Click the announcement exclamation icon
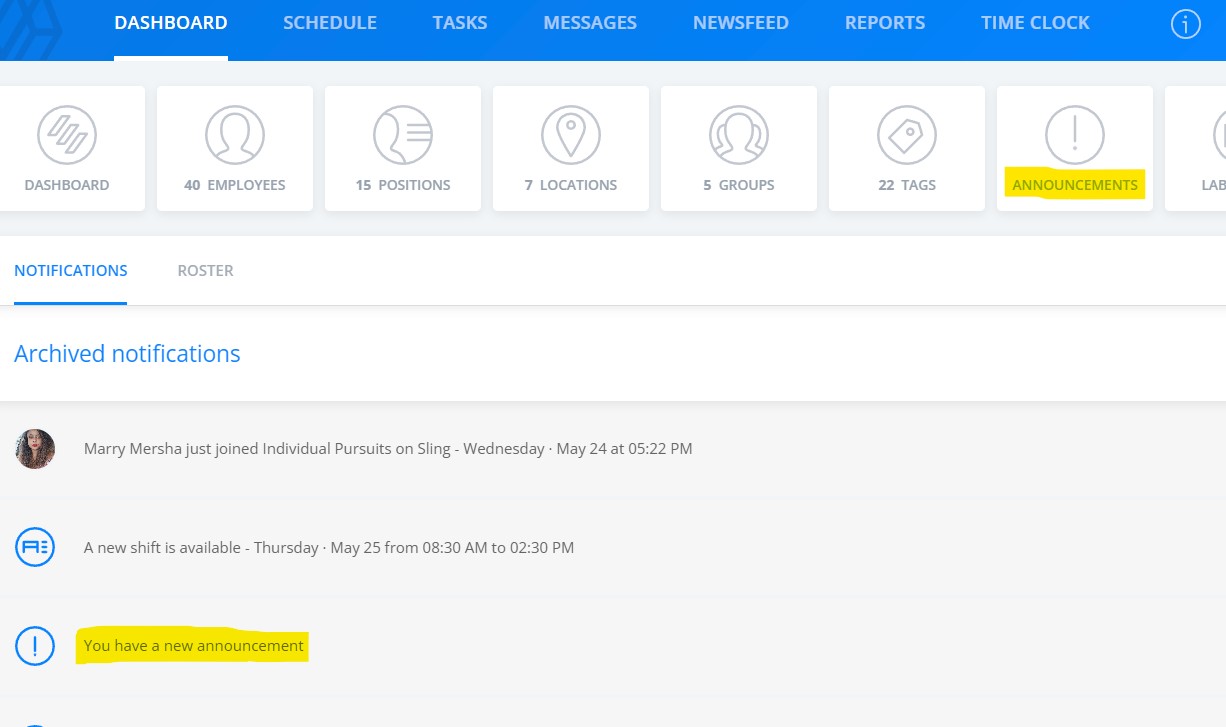The width and height of the screenshot is (1226, 727). 35,646
